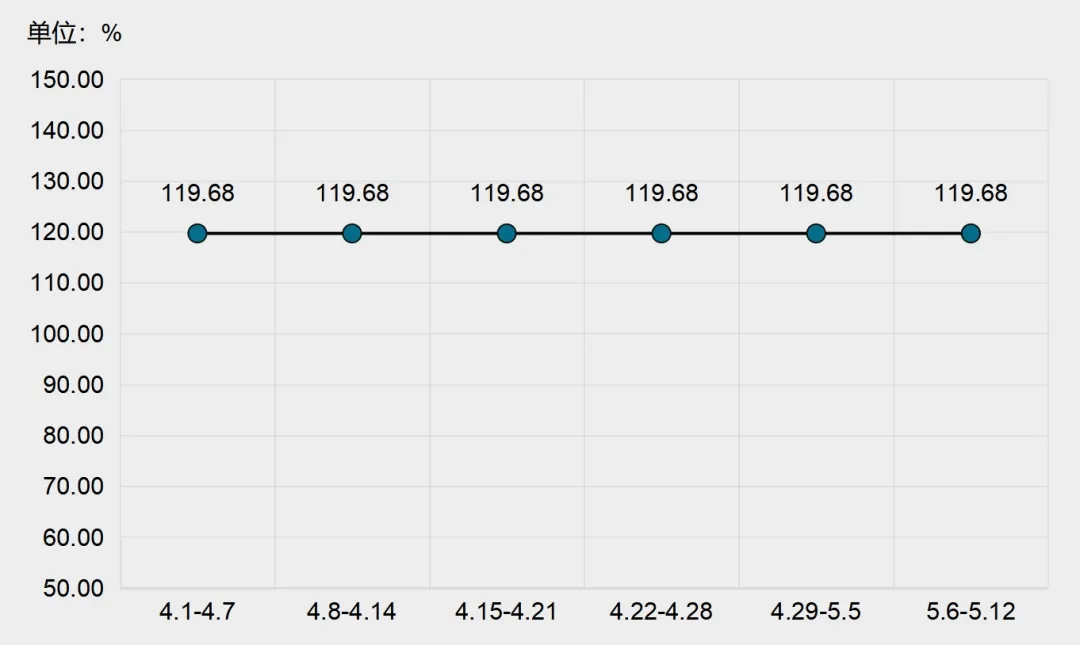
Task: Click the 100.00 y-axis label
Action: tap(73, 334)
